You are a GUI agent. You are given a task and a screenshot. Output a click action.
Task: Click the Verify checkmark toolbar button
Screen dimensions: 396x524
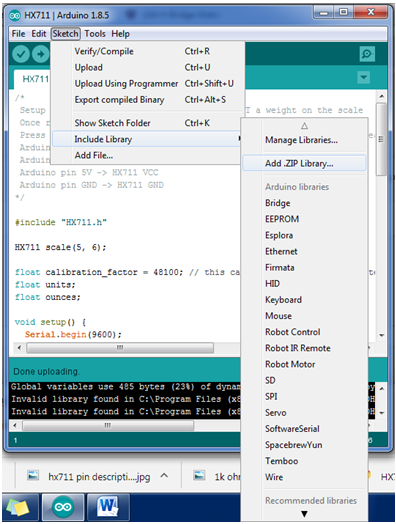click(21, 54)
